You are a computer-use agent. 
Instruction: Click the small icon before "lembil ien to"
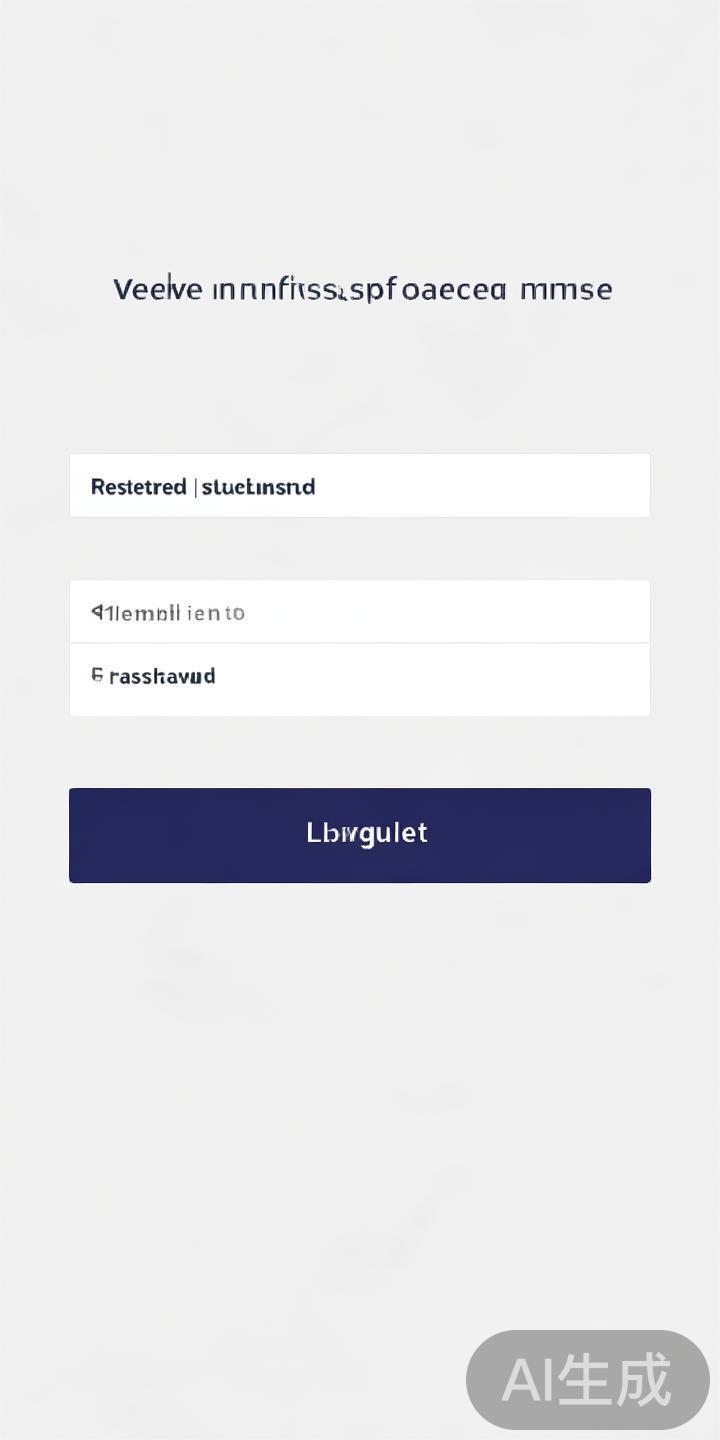[x=98, y=612]
